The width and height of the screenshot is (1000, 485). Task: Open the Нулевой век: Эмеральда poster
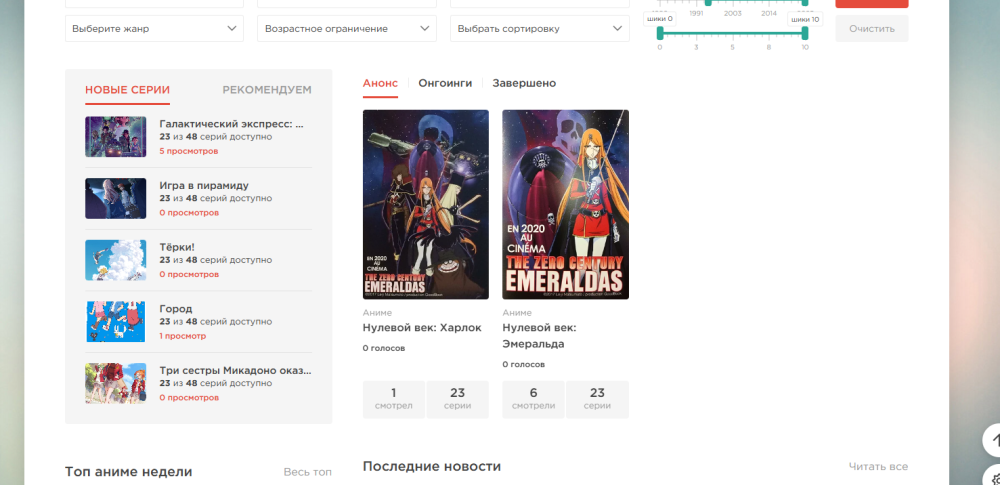click(565, 204)
